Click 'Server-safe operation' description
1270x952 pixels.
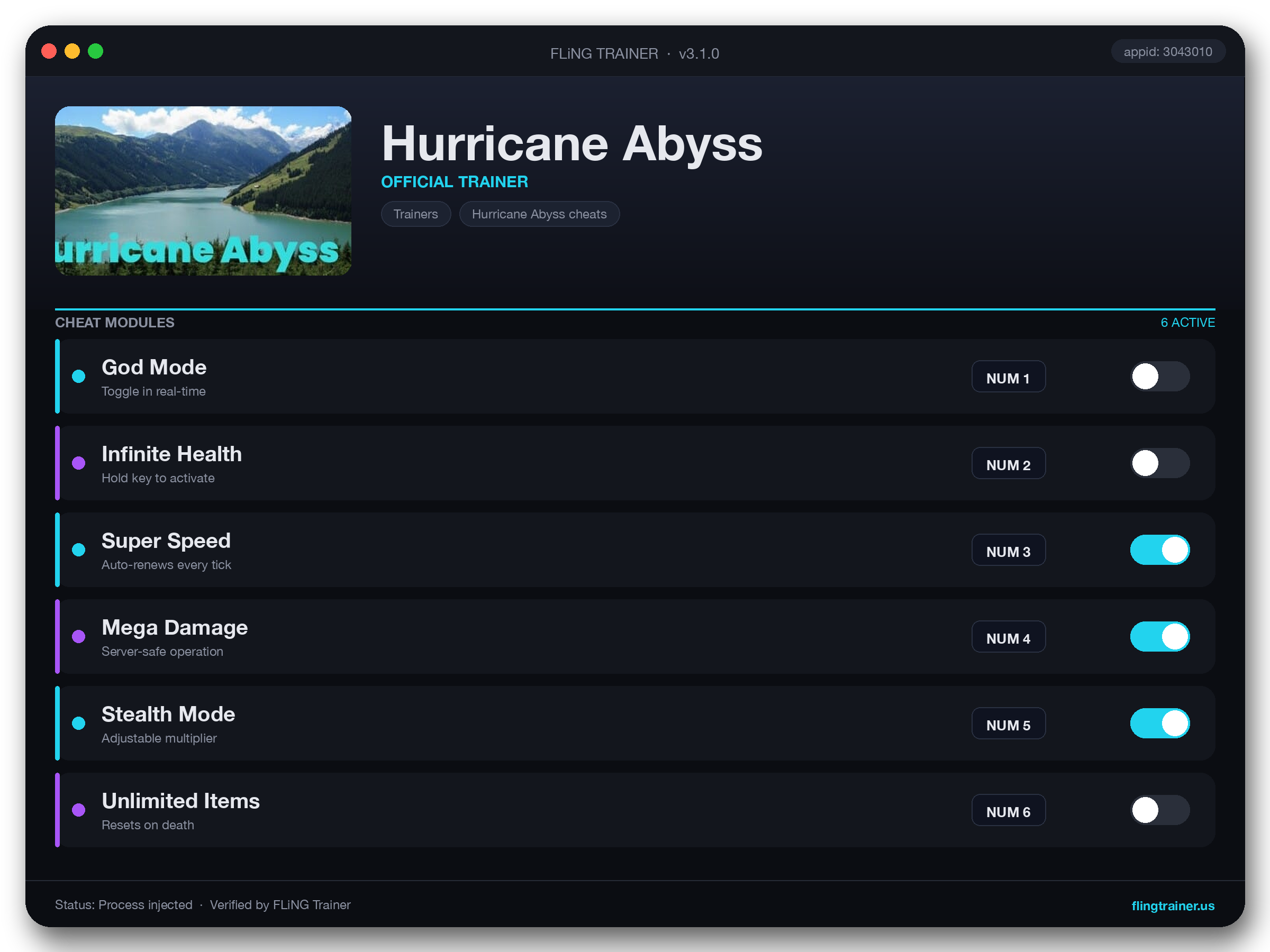click(x=162, y=651)
